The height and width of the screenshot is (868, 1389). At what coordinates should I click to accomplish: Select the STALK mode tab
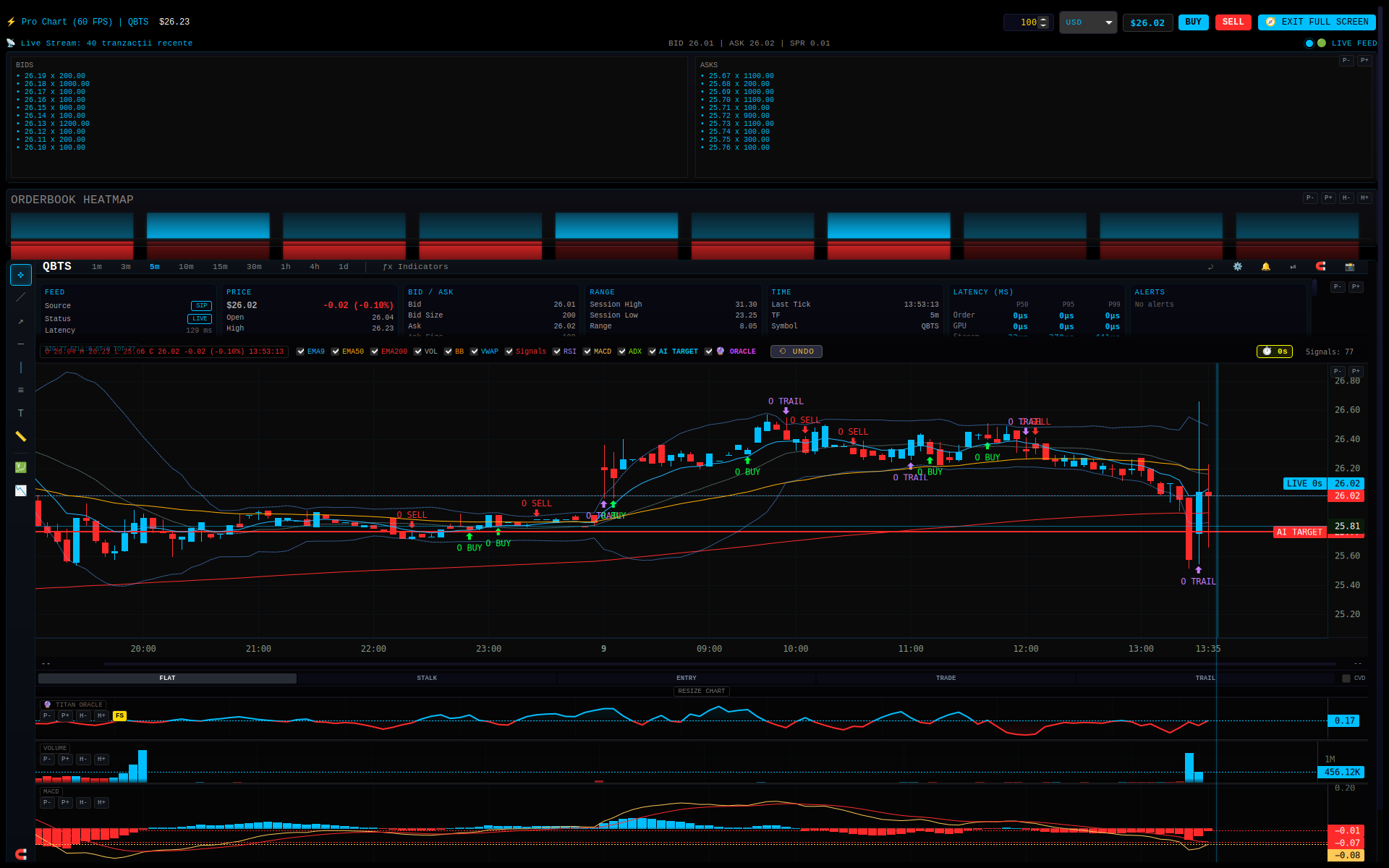pyautogui.click(x=427, y=678)
